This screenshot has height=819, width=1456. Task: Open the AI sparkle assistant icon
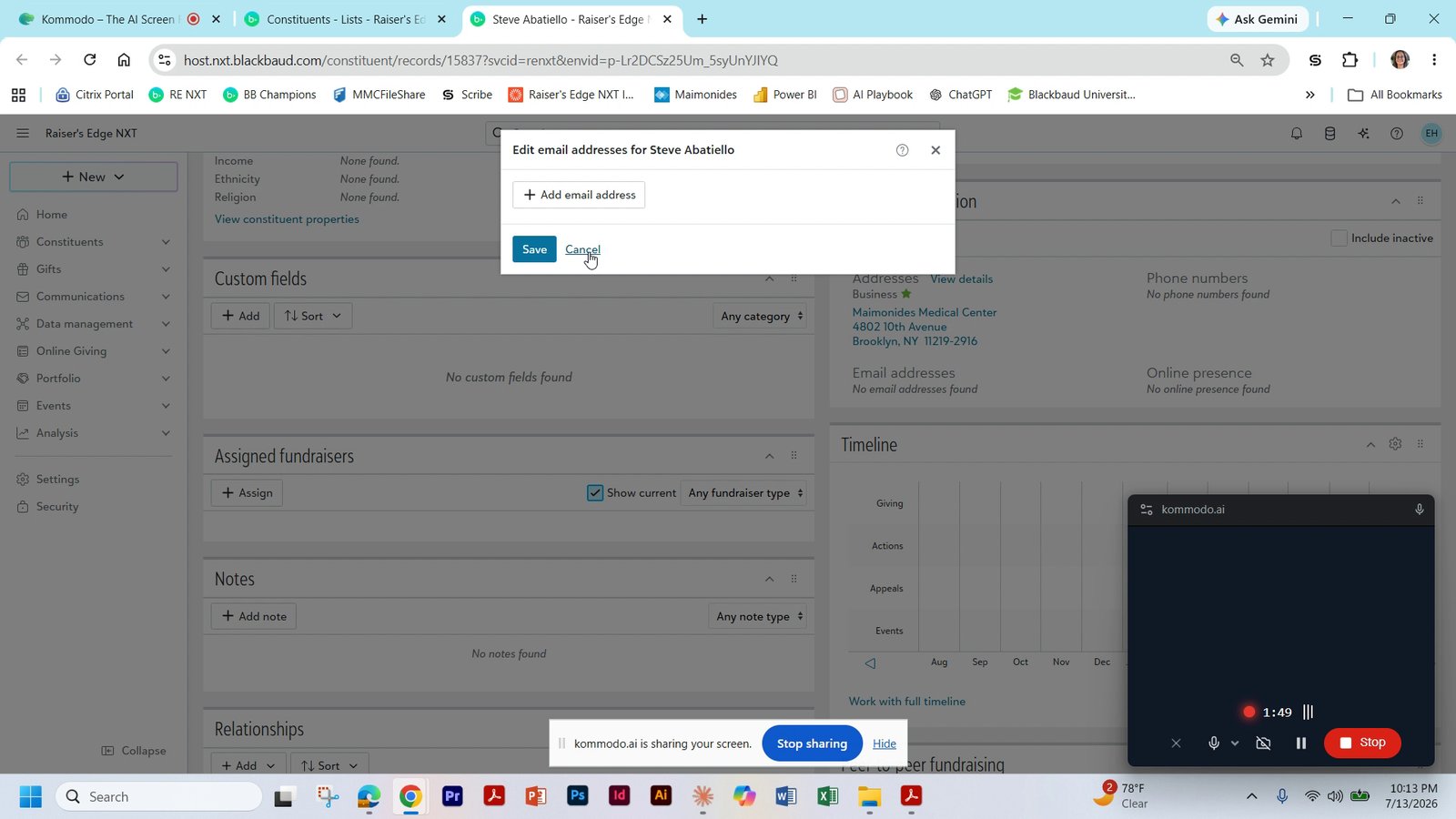(1363, 134)
